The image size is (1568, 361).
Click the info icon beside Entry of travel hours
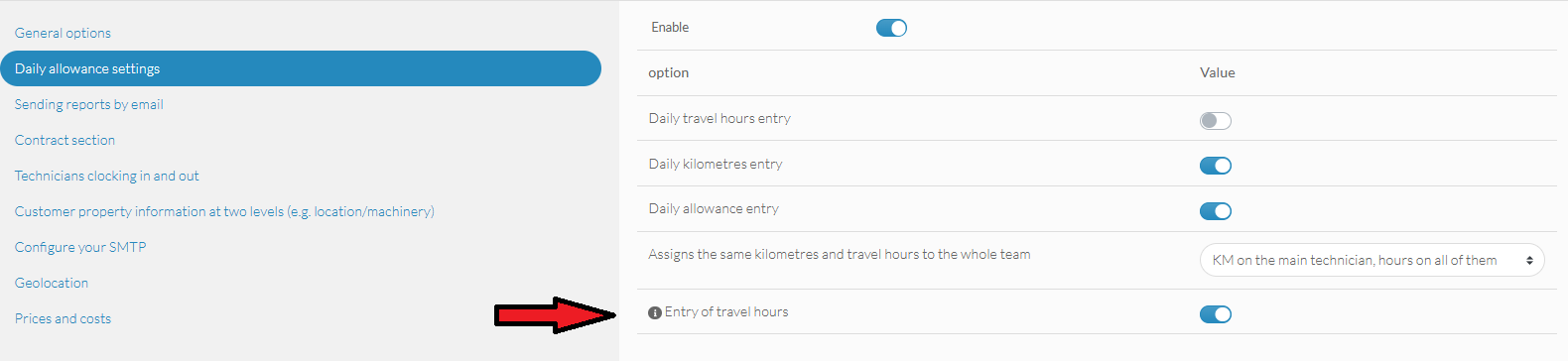(655, 313)
